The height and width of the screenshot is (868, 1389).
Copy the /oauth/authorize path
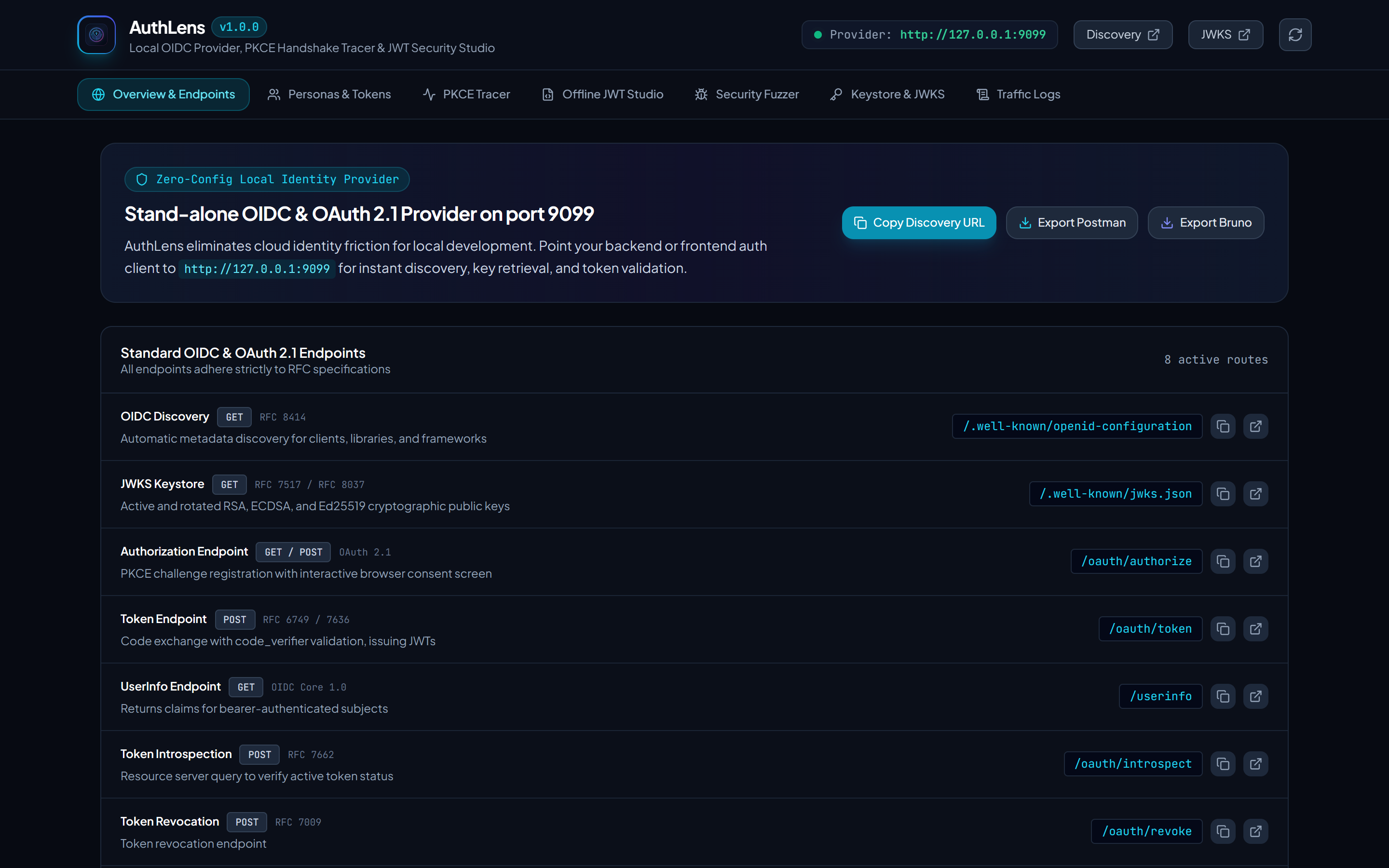(1223, 561)
